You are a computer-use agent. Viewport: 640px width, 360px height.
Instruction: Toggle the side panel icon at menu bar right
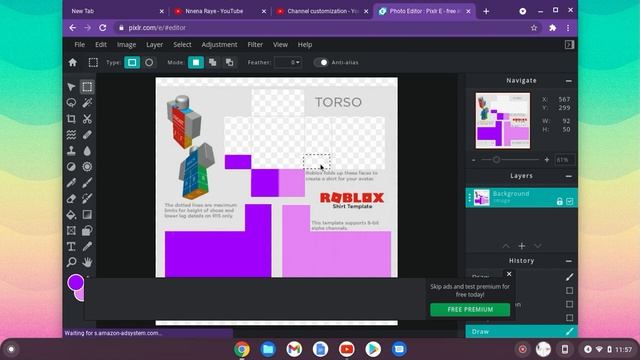[x=569, y=44]
